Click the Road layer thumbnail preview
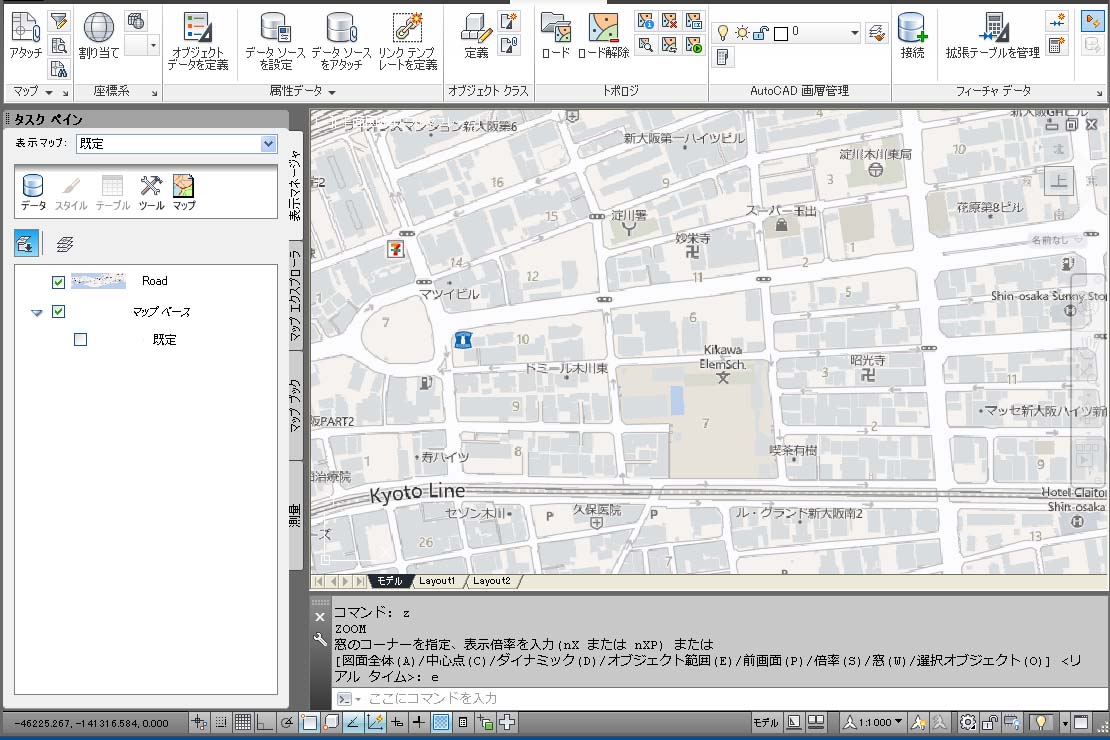1110x740 pixels. 98,281
